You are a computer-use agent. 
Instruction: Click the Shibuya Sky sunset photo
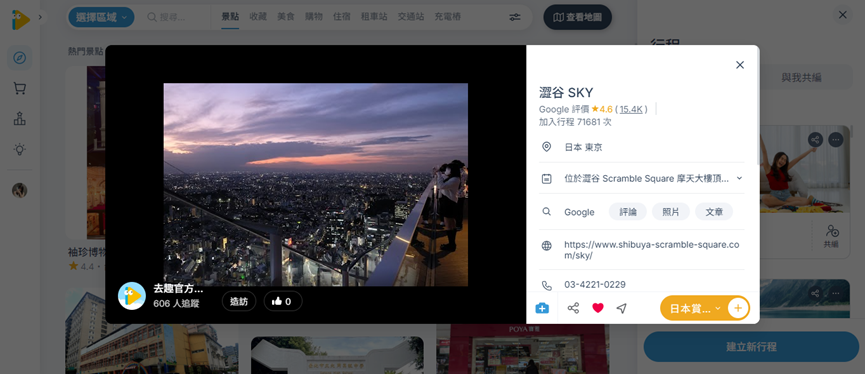[x=316, y=185]
